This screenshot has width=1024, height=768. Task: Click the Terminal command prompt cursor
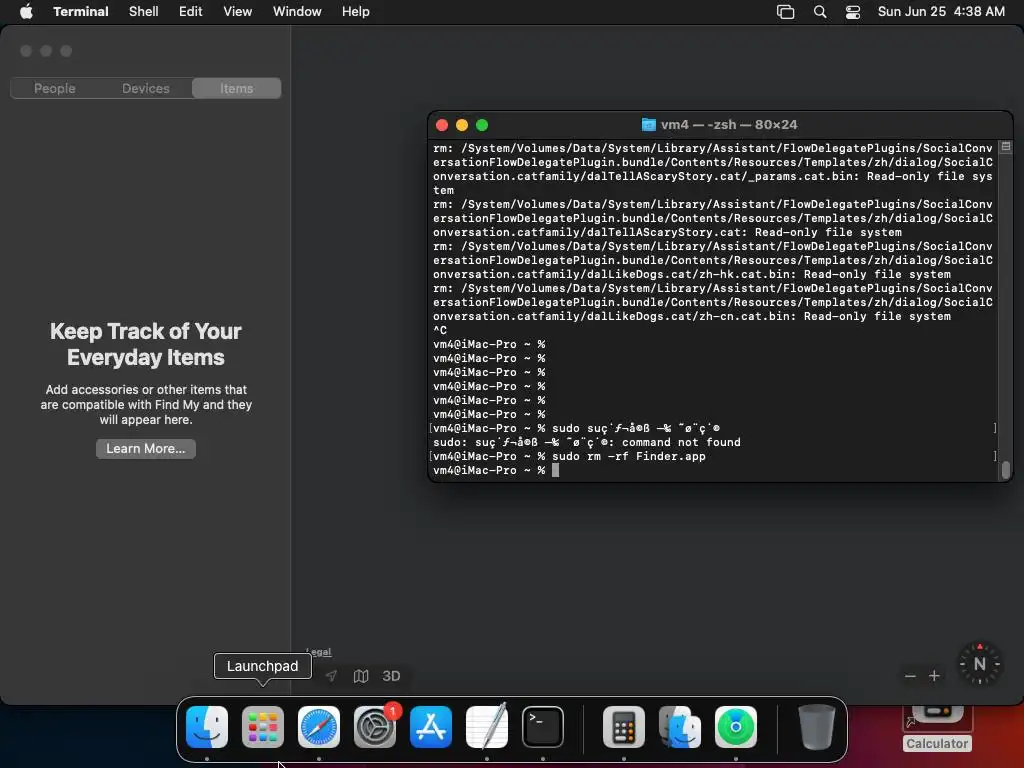(x=556, y=470)
